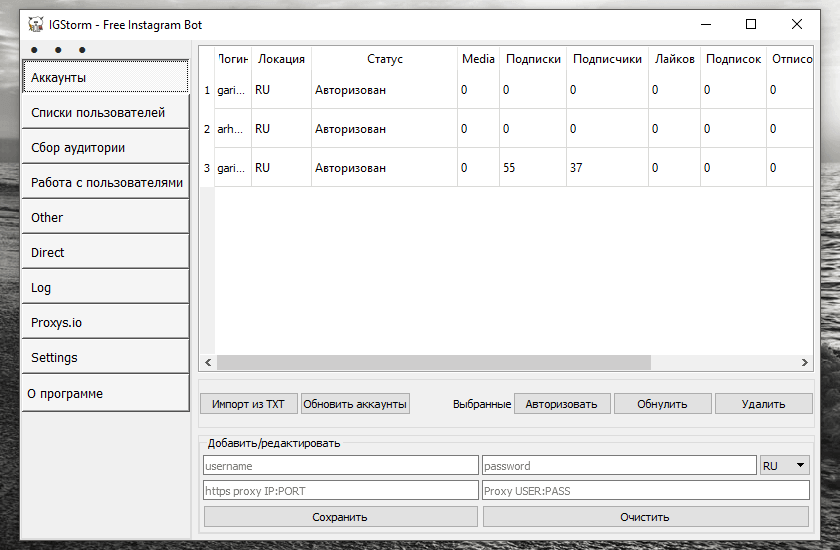Click the Подписок column header
The width and height of the screenshot is (840, 550).
click(733, 59)
